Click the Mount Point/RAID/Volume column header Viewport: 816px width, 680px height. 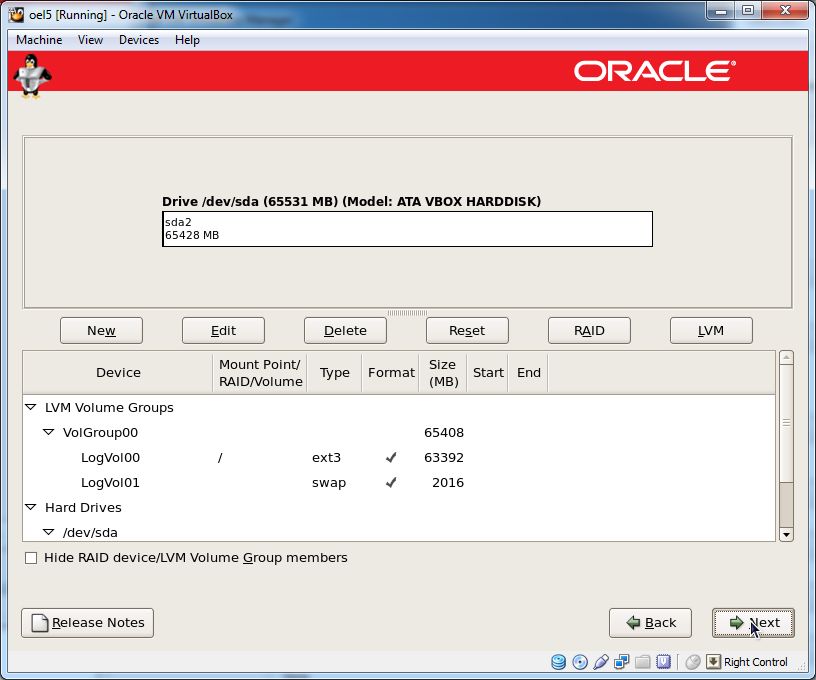coord(260,373)
